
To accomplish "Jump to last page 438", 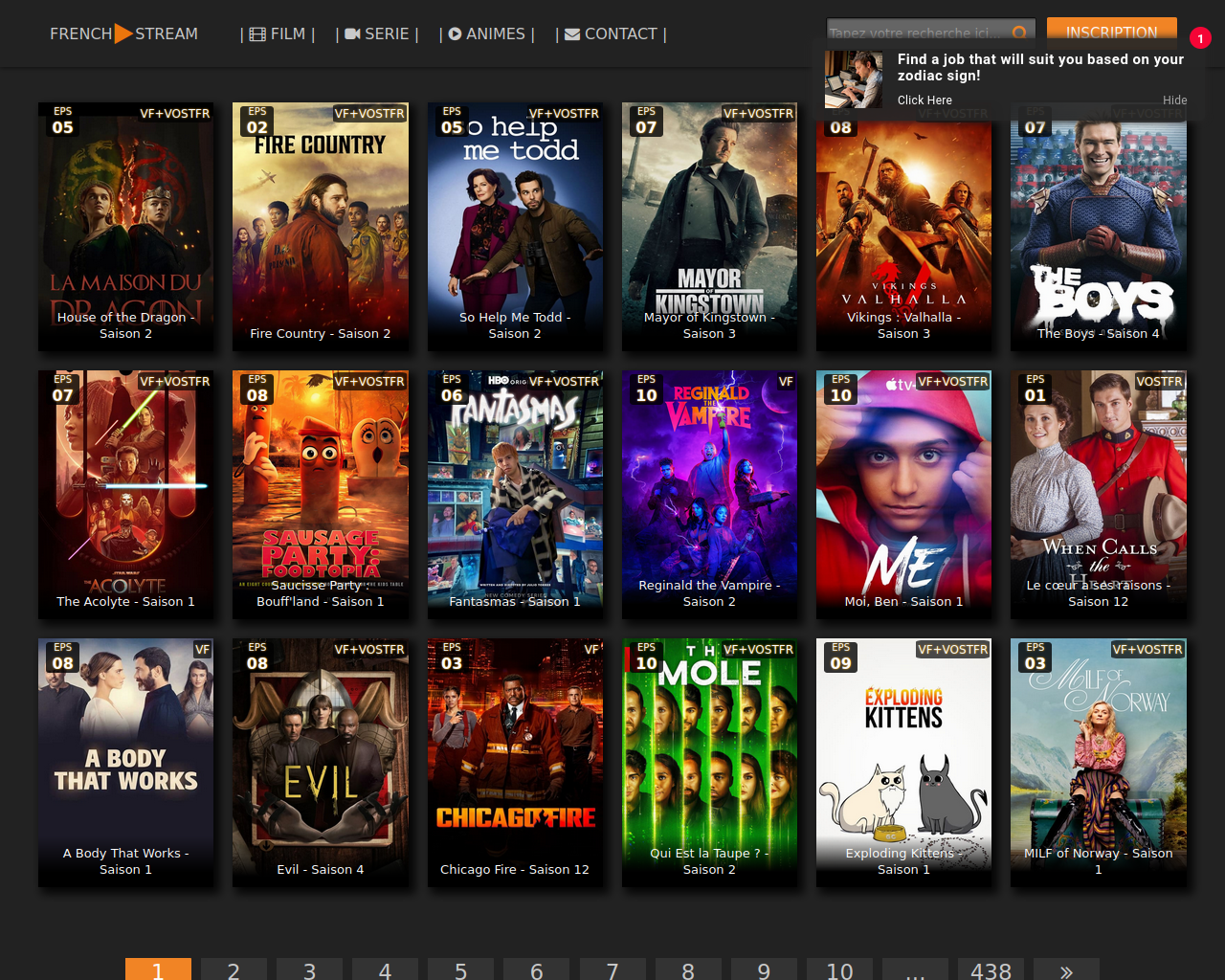I will (x=991, y=969).
